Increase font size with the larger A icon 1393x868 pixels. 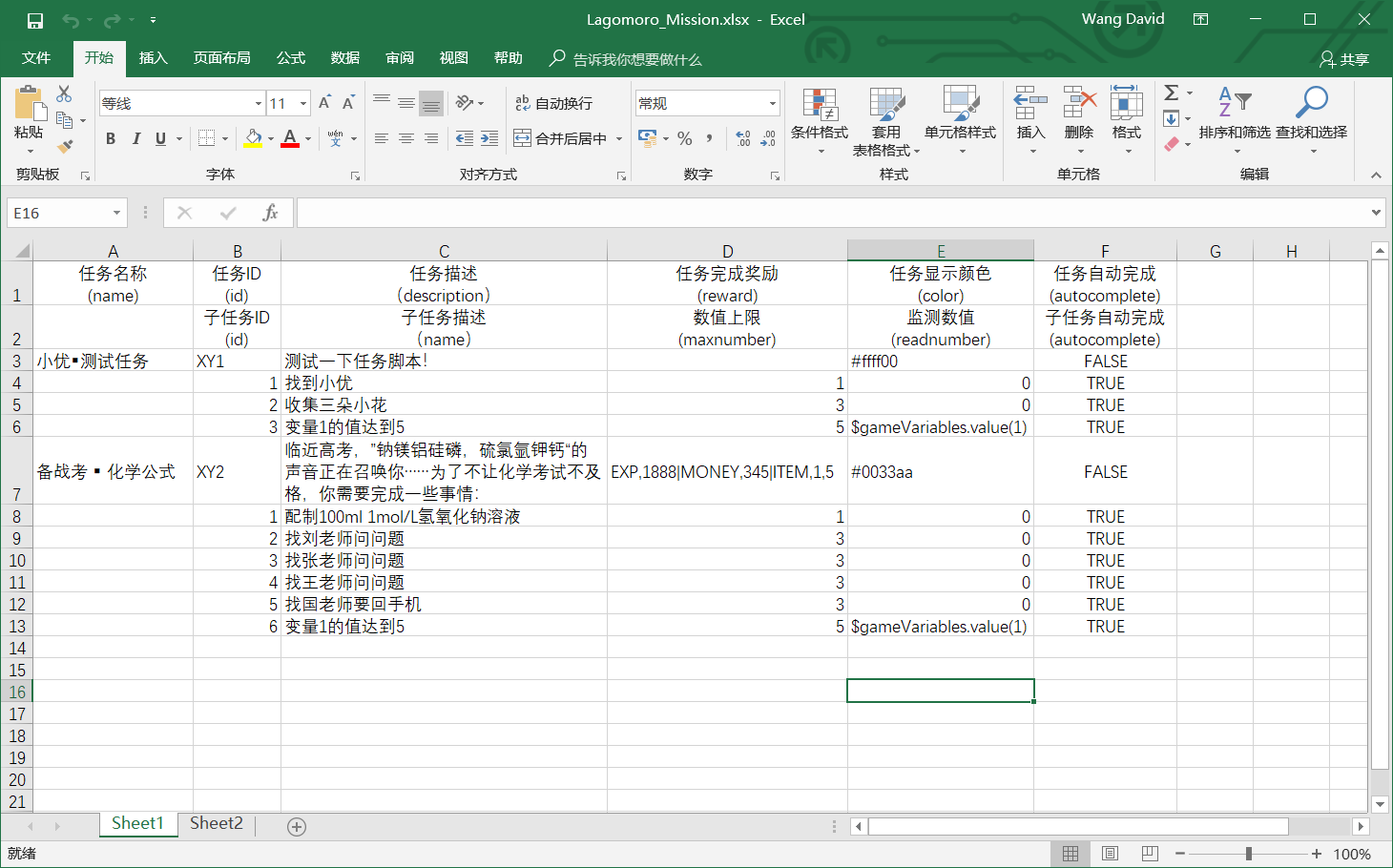click(x=324, y=103)
